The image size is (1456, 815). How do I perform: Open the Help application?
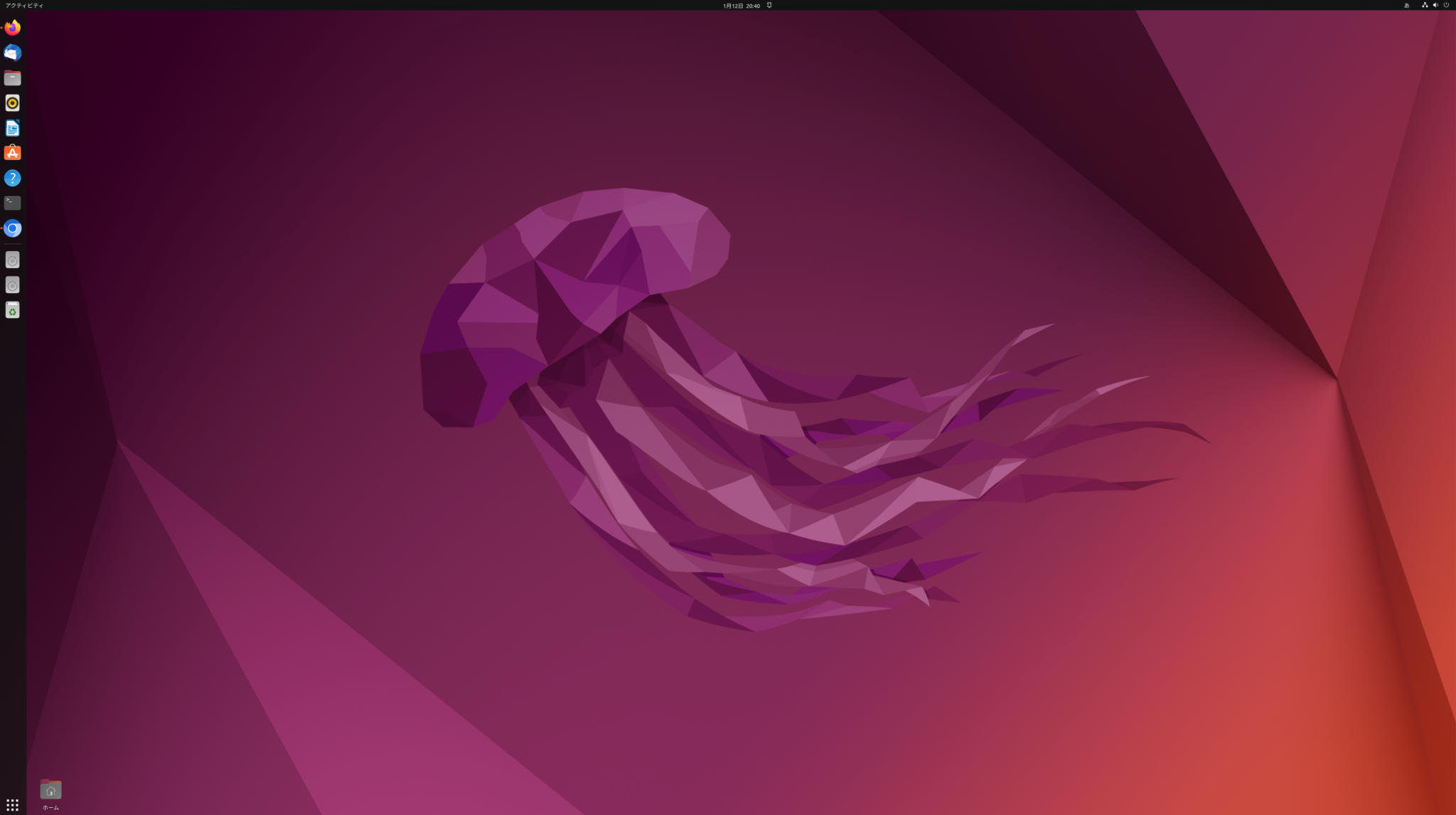tap(12, 178)
